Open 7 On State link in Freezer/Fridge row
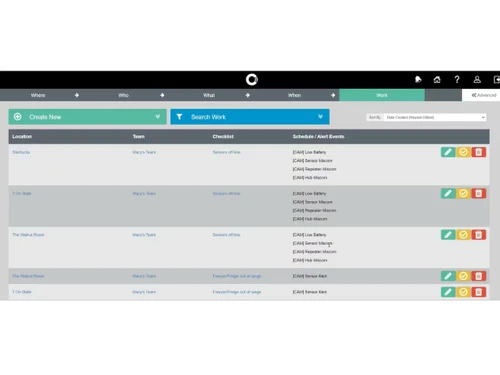 click(x=22, y=292)
